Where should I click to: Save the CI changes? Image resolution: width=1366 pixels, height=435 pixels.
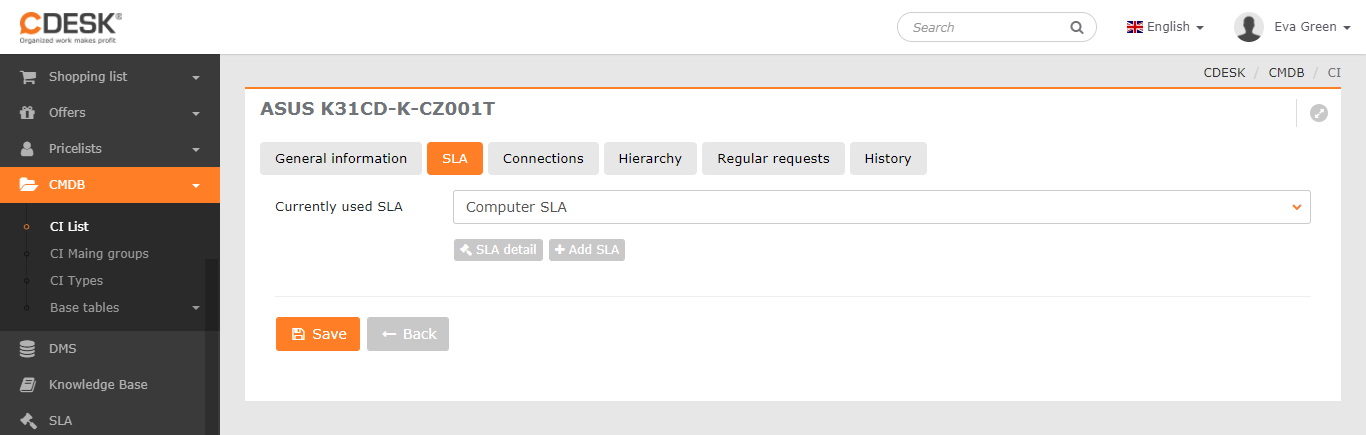click(318, 334)
